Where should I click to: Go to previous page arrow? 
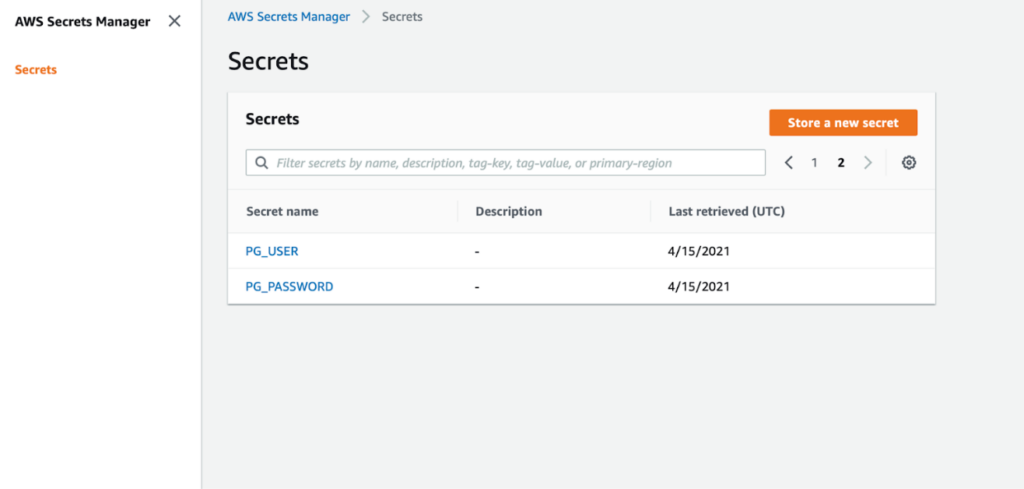(788, 163)
